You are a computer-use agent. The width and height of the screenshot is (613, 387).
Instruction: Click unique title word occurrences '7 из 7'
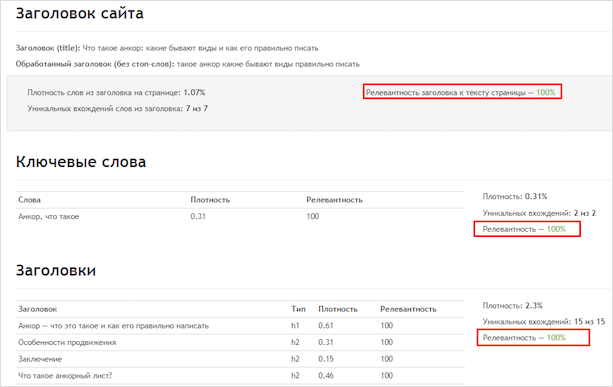click(197, 109)
